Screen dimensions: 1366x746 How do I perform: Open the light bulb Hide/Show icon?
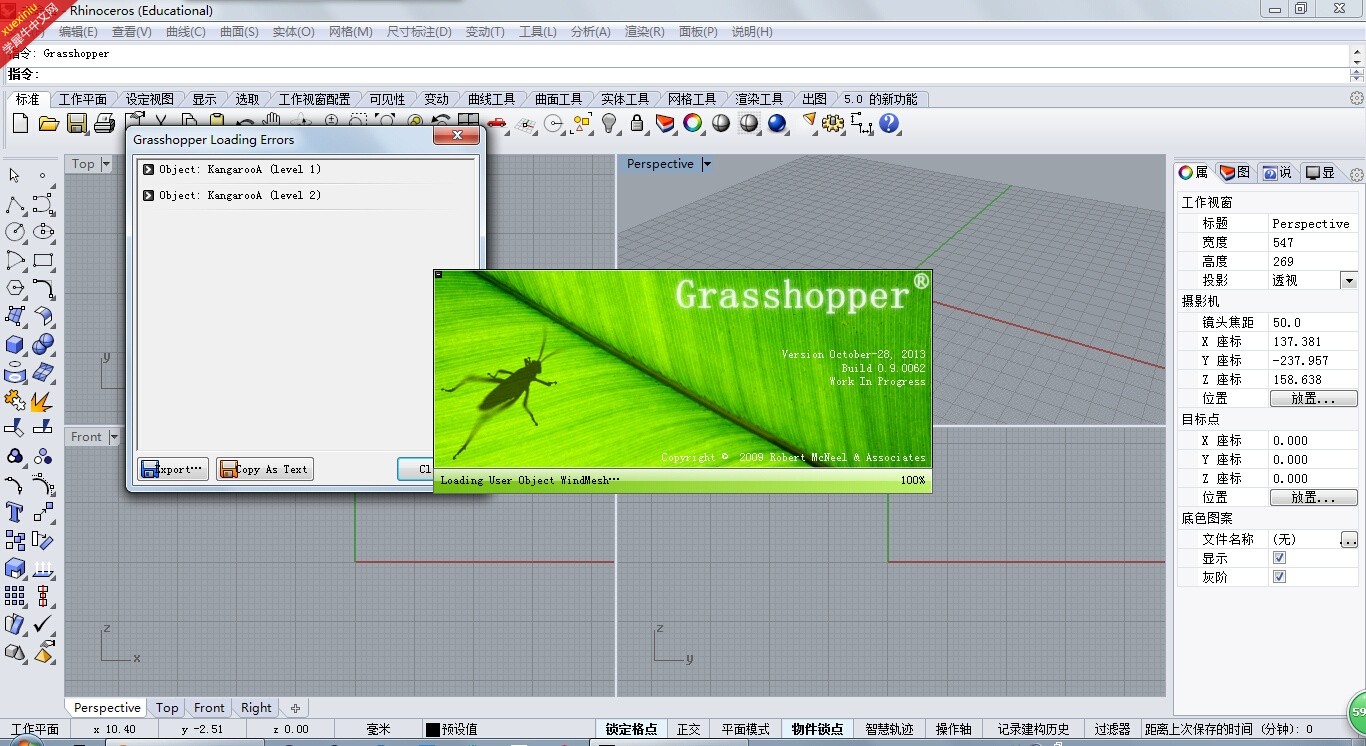pos(609,124)
